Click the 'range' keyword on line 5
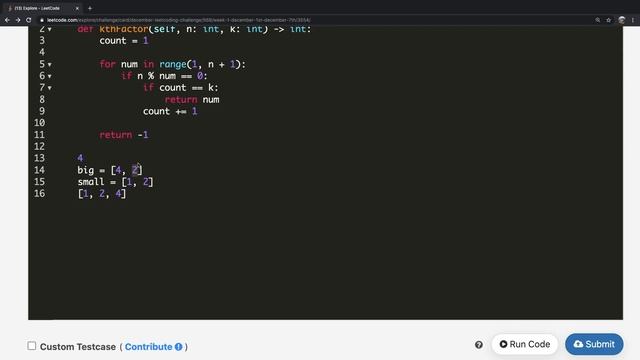 point(173,64)
